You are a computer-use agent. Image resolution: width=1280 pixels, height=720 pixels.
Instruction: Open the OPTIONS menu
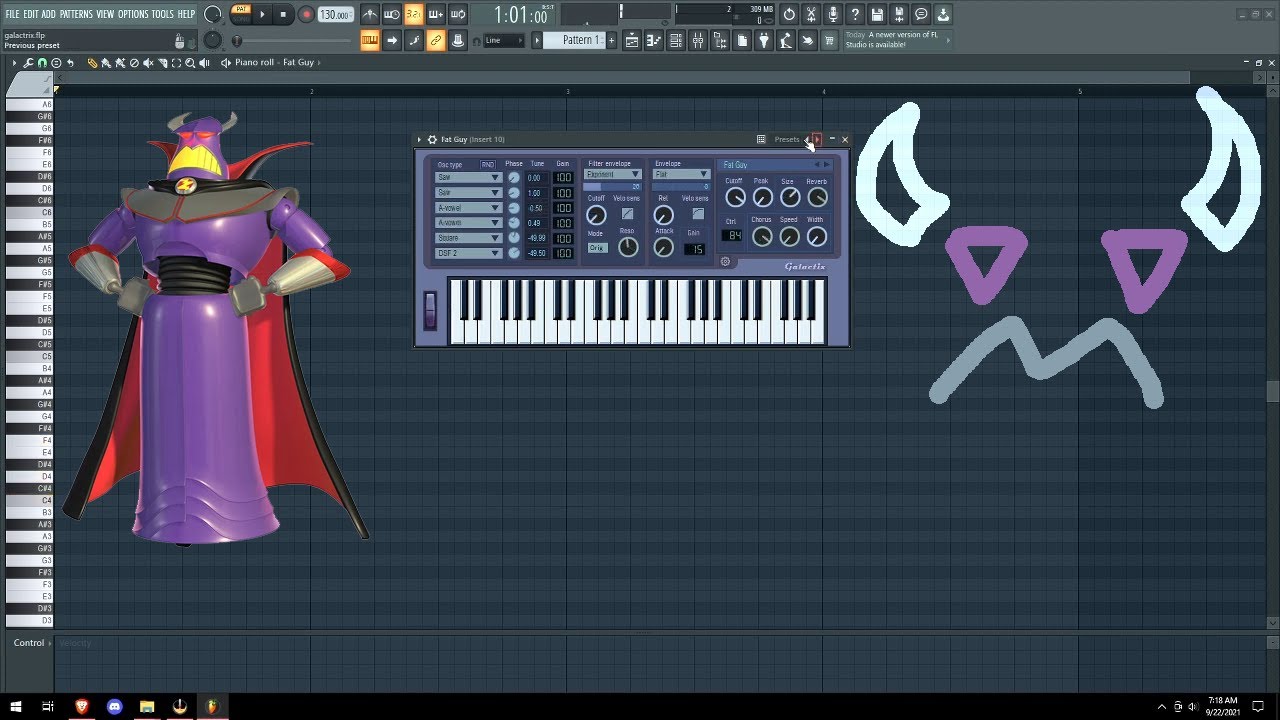(133, 14)
